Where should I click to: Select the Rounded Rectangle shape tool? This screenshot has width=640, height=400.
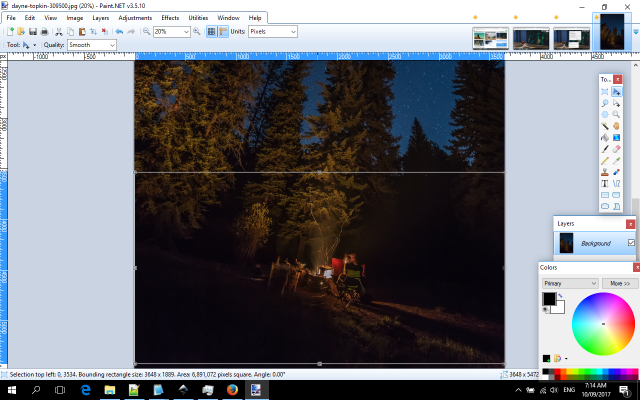pyautogui.click(x=616, y=195)
